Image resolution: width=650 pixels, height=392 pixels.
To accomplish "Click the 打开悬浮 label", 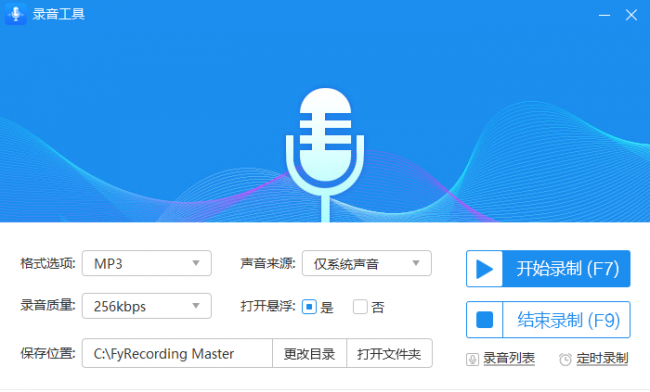I will click(268, 306).
